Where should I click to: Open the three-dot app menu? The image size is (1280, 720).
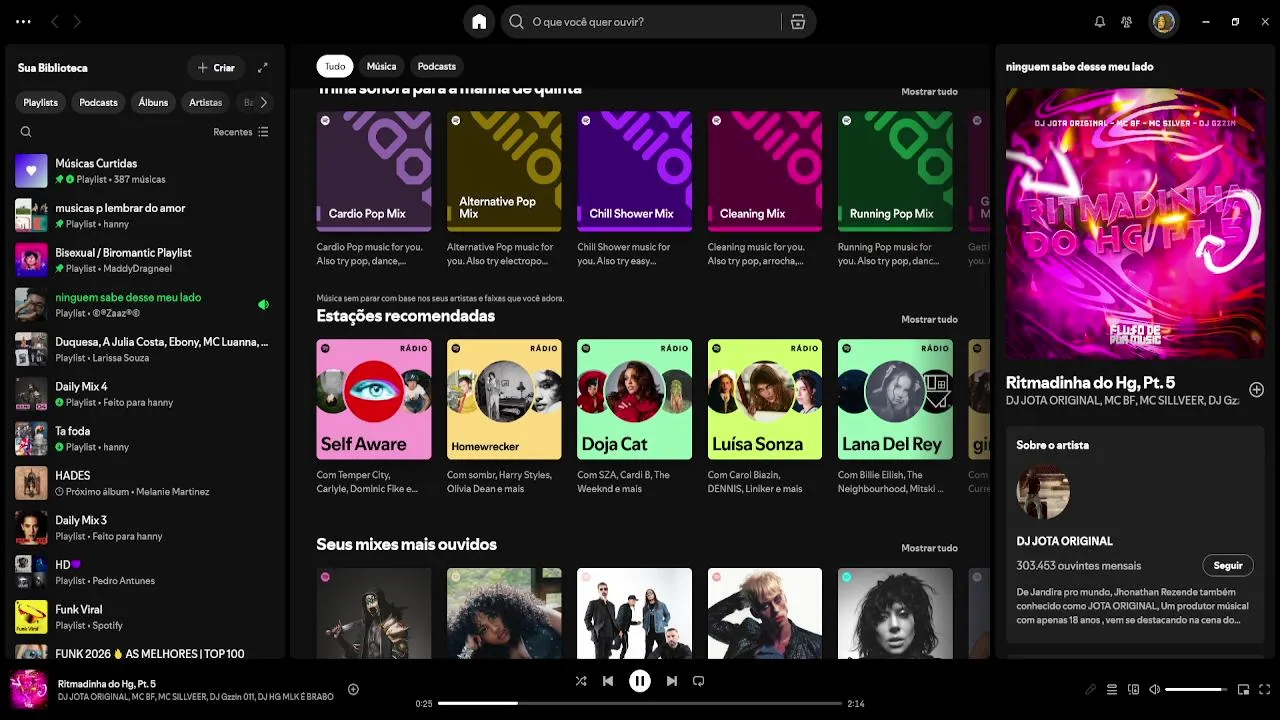coord(23,21)
